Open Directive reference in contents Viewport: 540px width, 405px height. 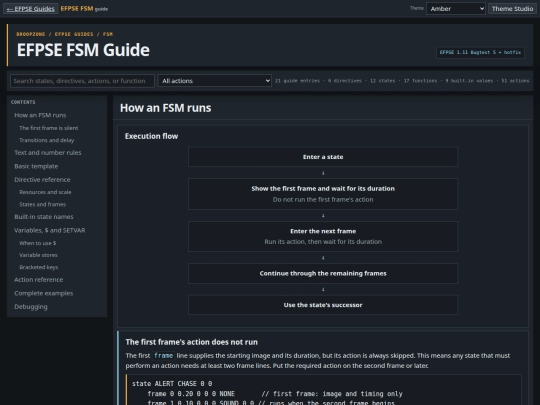[x=42, y=180]
